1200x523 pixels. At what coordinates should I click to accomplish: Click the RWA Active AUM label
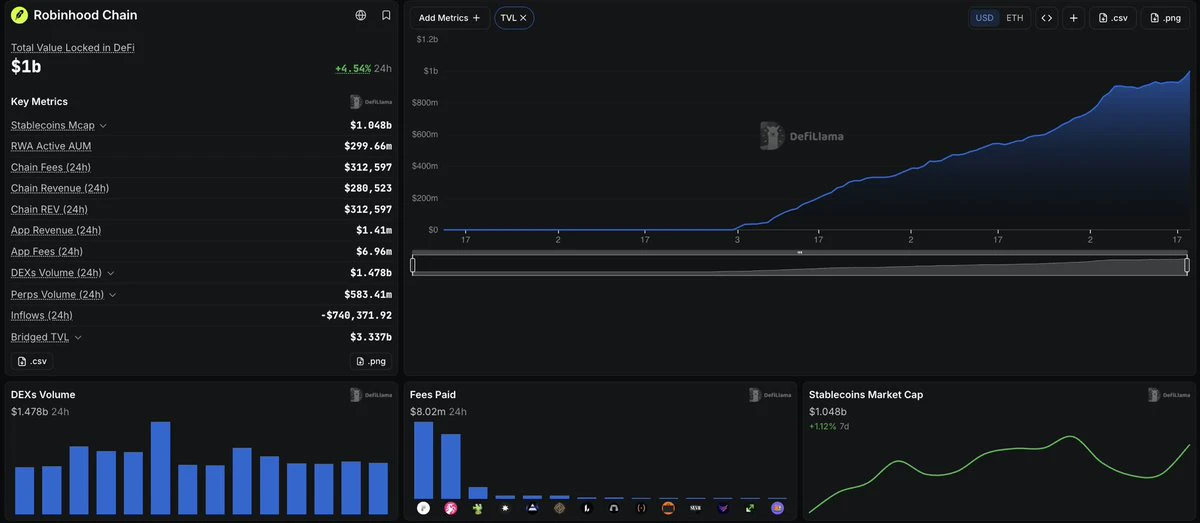click(50, 146)
